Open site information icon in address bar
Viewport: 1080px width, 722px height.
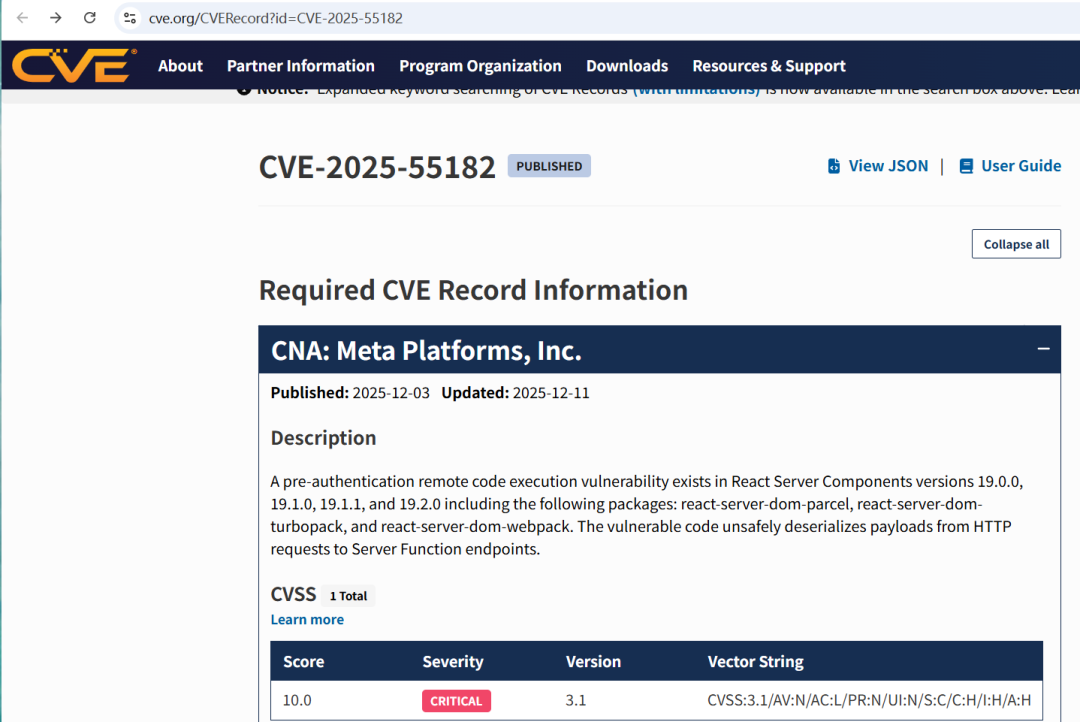point(129,18)
